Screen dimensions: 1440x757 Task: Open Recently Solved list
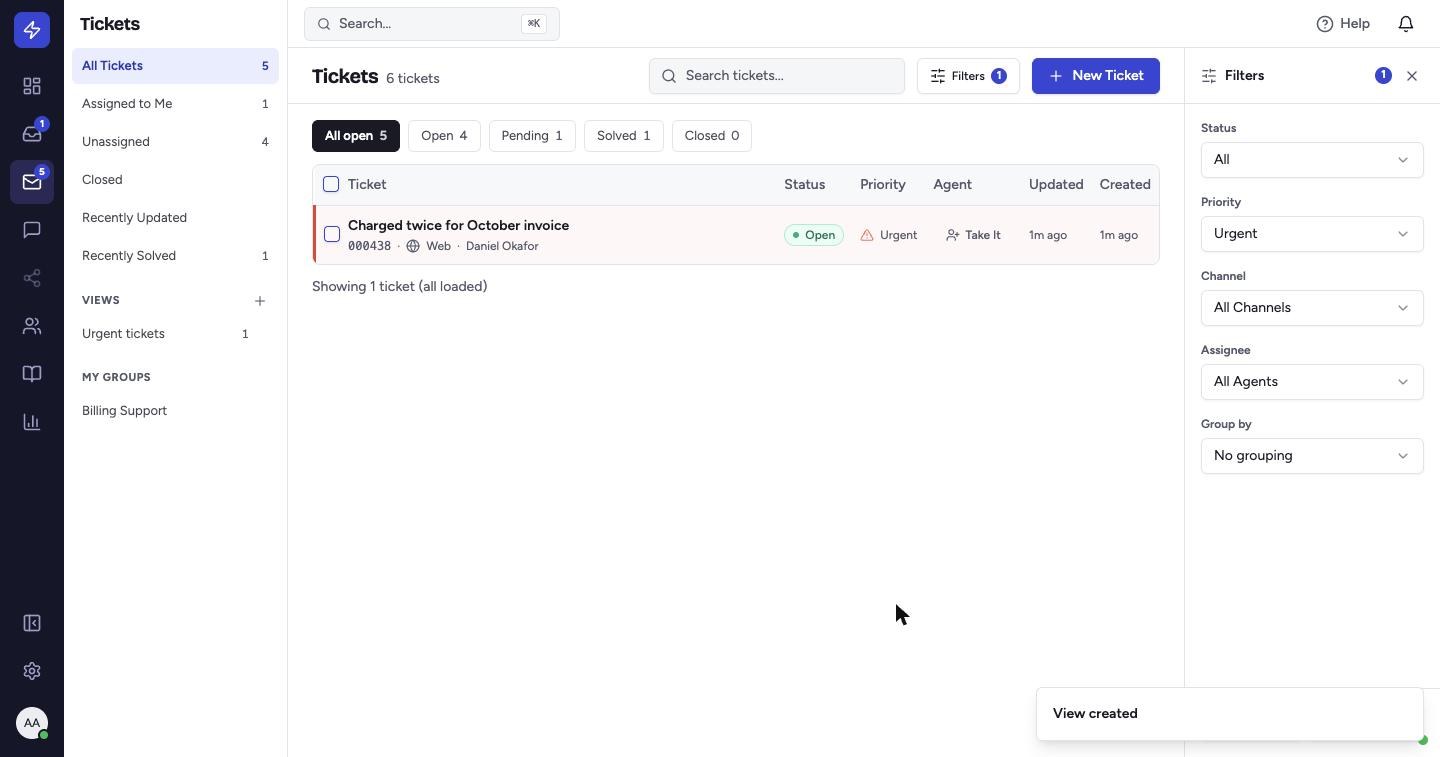pyautogui.click(x=175, y=256)
